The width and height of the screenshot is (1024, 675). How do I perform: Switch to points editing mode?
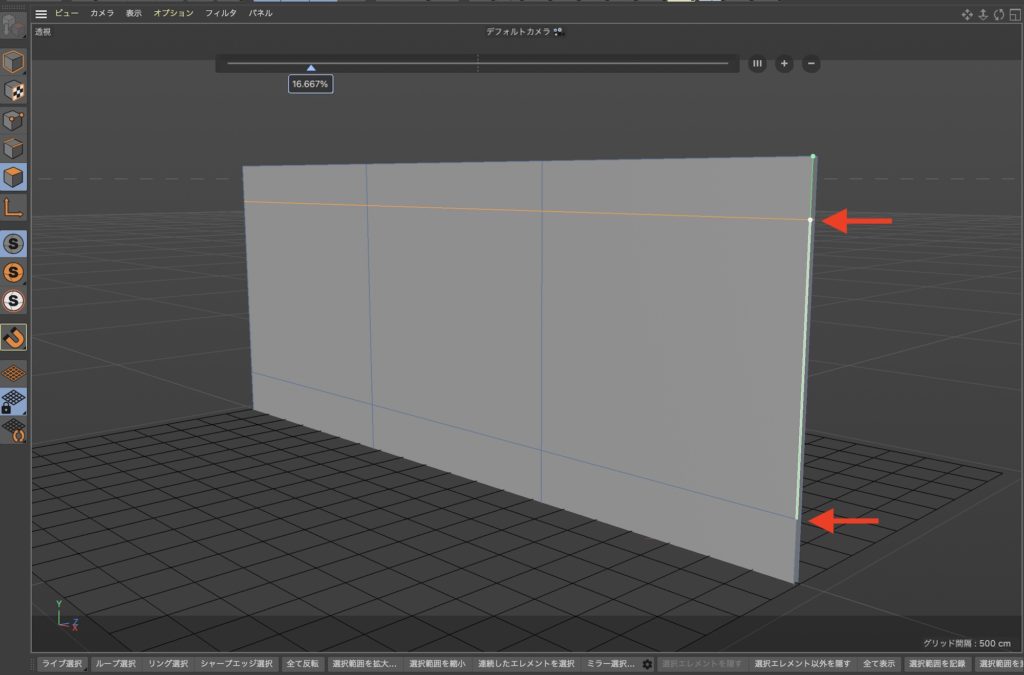pyautogui.click(x=14, y=120)
